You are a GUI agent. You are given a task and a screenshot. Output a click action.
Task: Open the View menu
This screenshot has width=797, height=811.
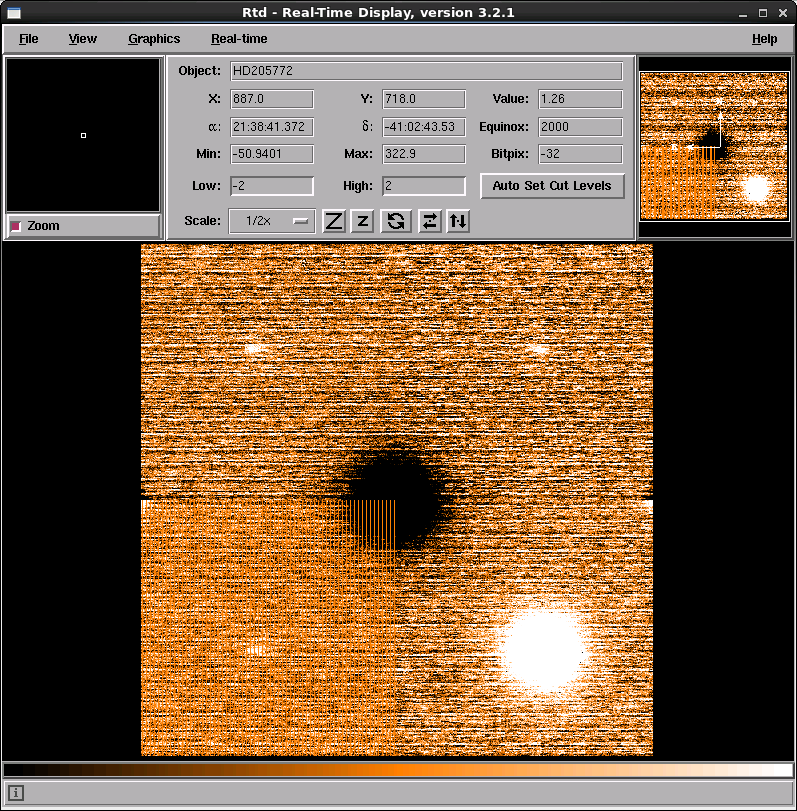(83, 39)
